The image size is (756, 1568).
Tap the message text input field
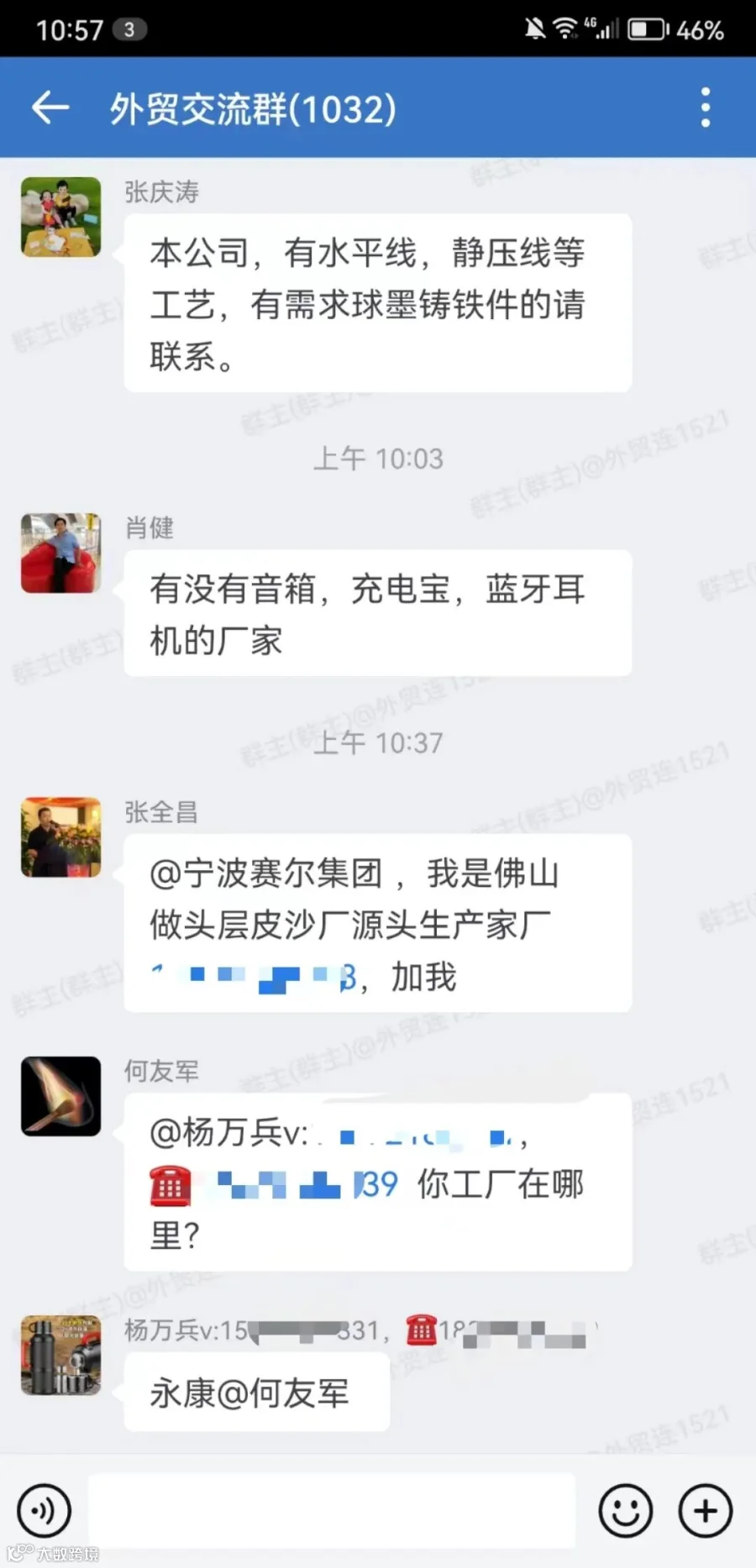point(332,1510)
